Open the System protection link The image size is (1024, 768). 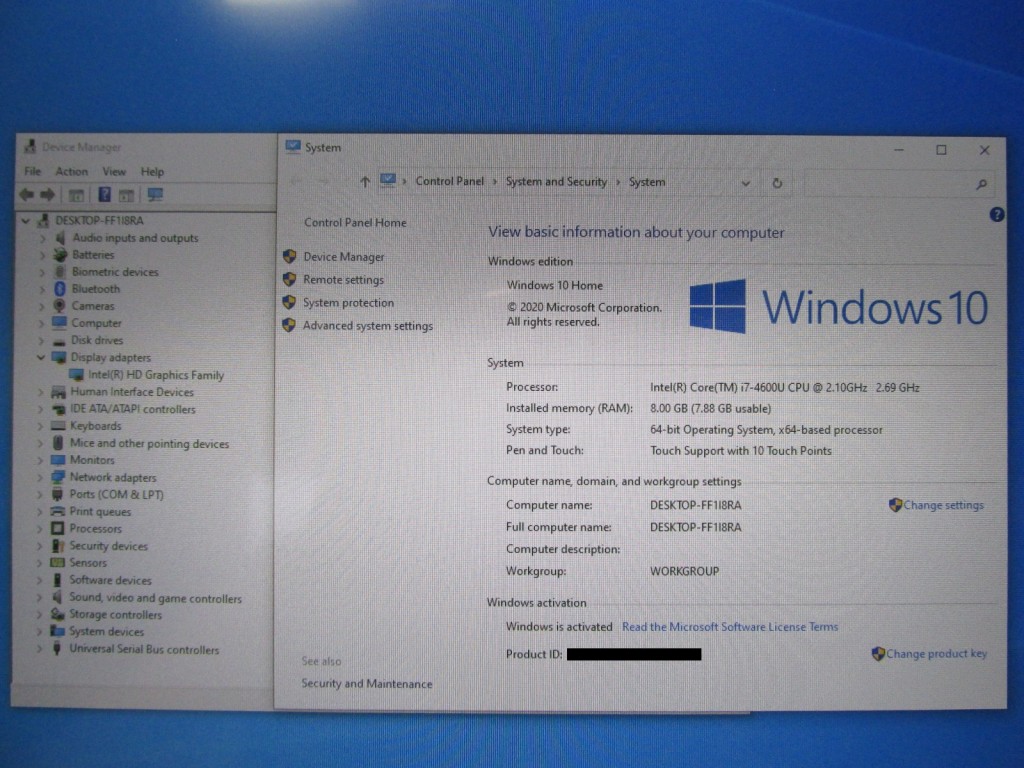[x=348, y=302]
